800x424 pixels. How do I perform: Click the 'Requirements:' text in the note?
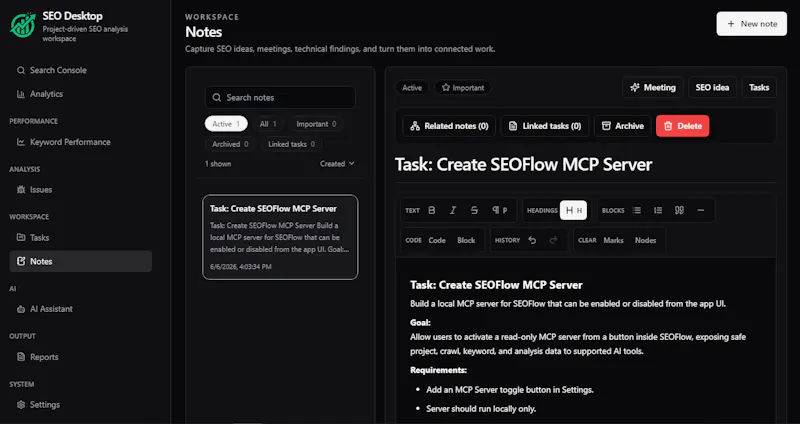pyautogui.click(x=438, y=370)
